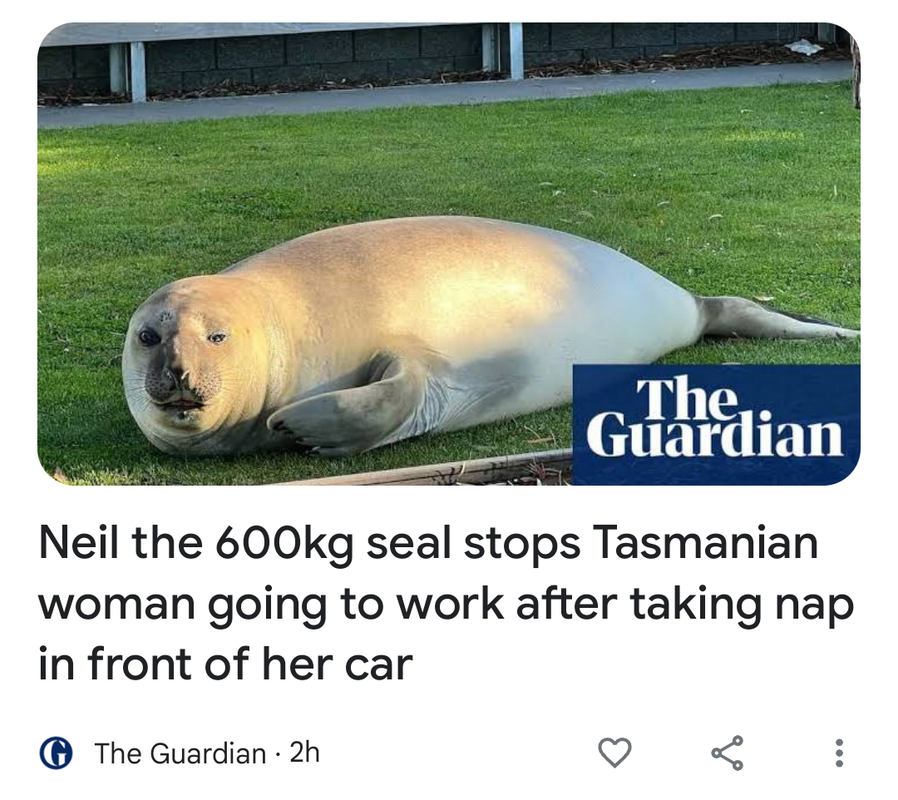Click the "in front of her car" line
898x800 pixels.
pos(226,664)
